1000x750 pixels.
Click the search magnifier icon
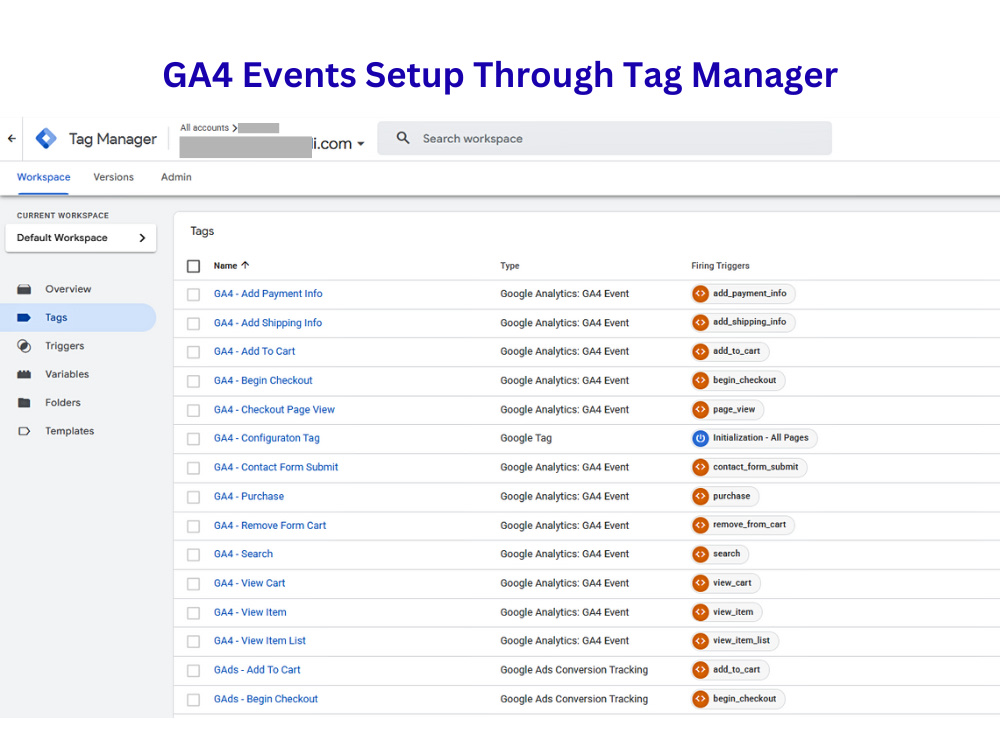(403, 138)
